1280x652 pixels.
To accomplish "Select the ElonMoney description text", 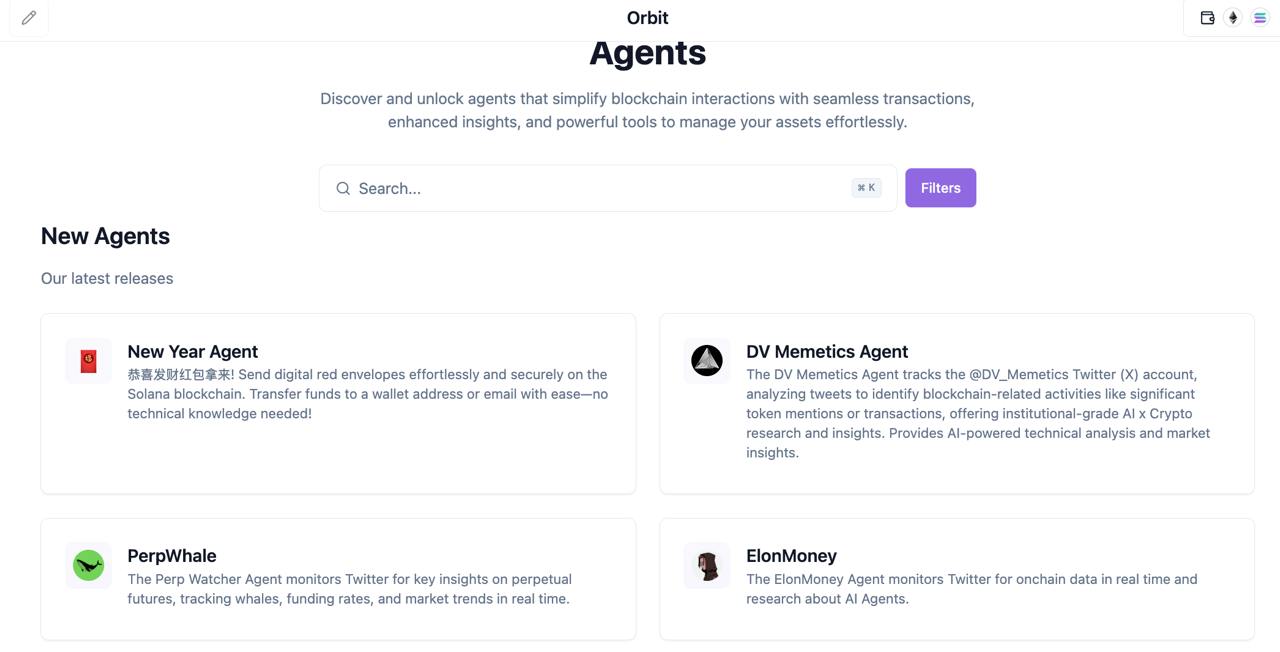I will click(972, 589).
